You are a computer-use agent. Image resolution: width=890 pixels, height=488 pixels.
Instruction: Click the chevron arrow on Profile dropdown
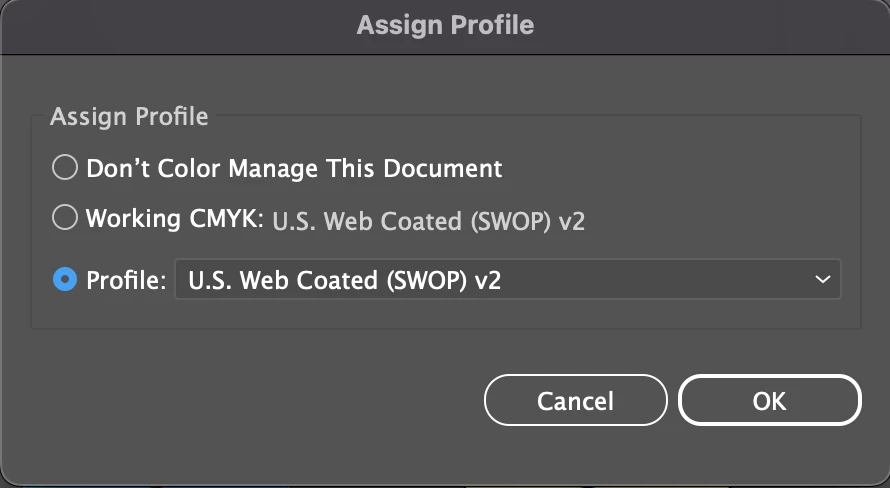coord(823,280)
